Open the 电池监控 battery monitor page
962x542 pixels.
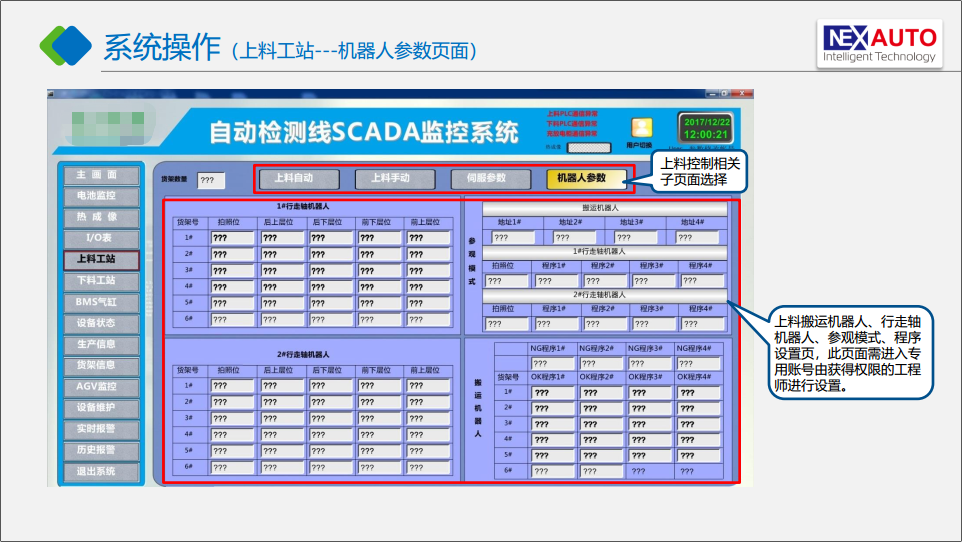click(x=101, y=196)
